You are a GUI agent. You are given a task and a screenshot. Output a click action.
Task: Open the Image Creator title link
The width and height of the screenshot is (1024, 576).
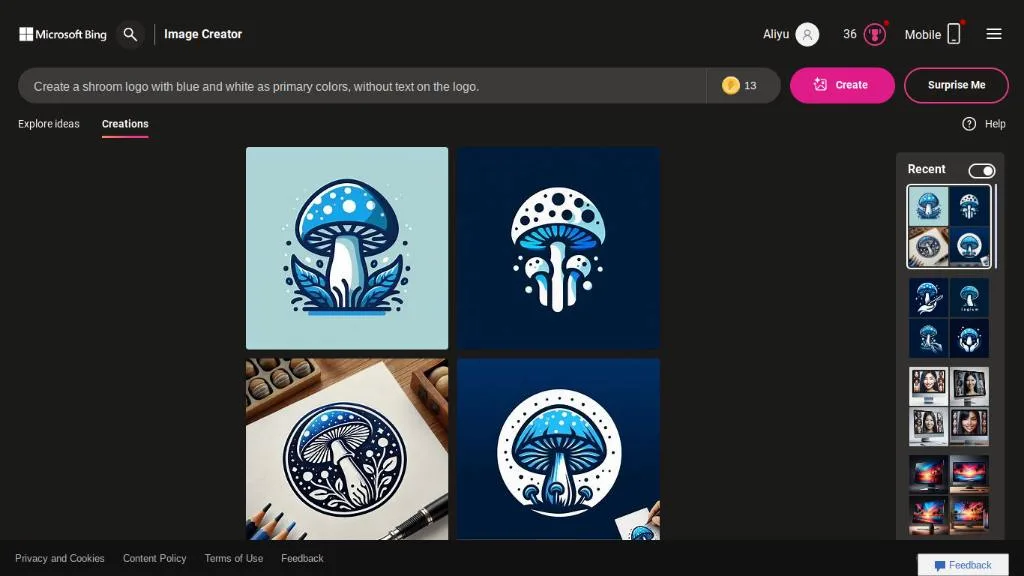pos(203,34)
